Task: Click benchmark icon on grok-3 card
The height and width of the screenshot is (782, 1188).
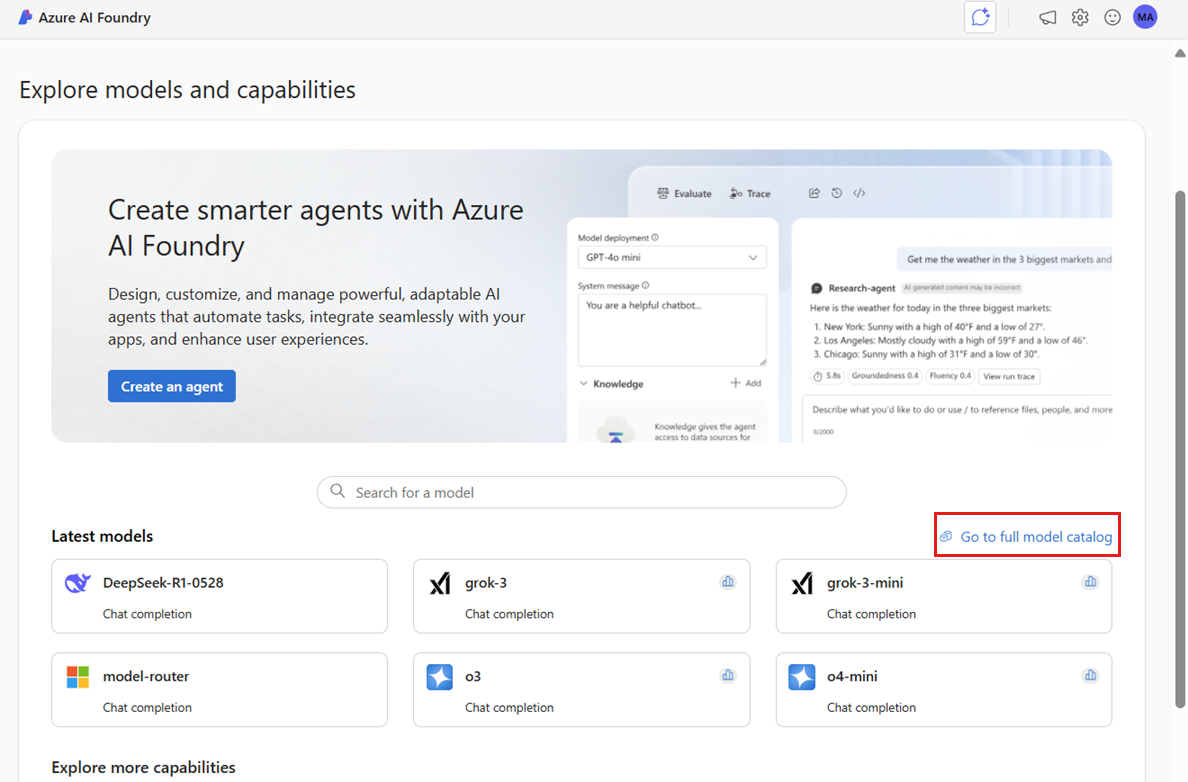Action: [x=728, y=582]
